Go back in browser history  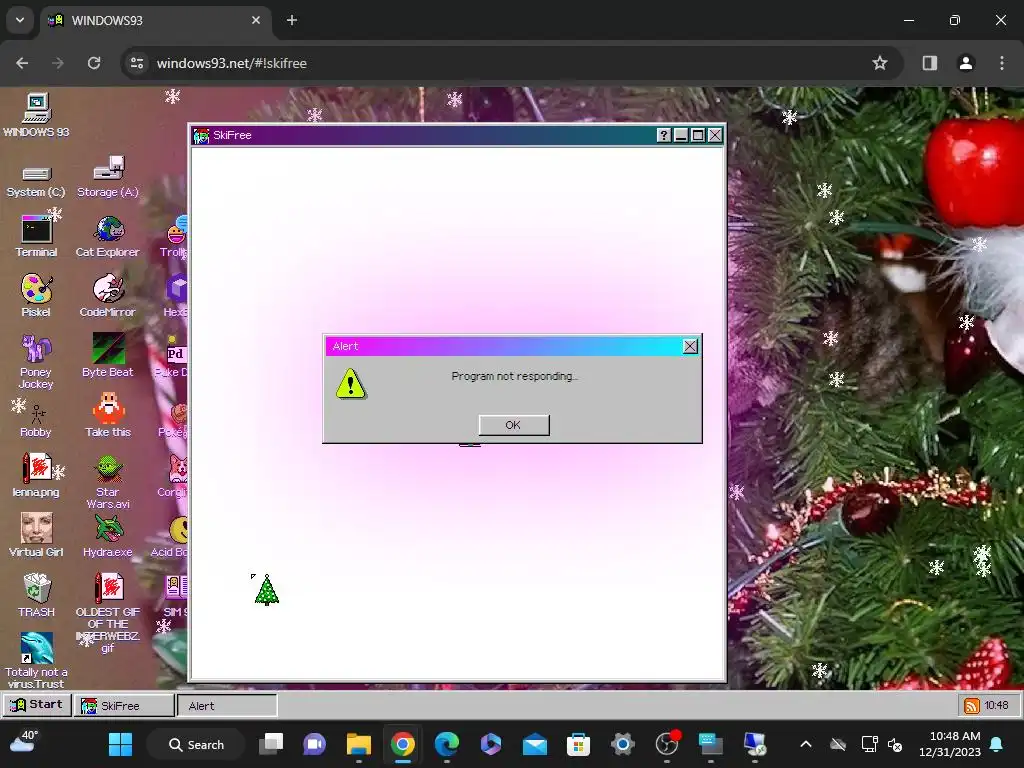(22, 63)
